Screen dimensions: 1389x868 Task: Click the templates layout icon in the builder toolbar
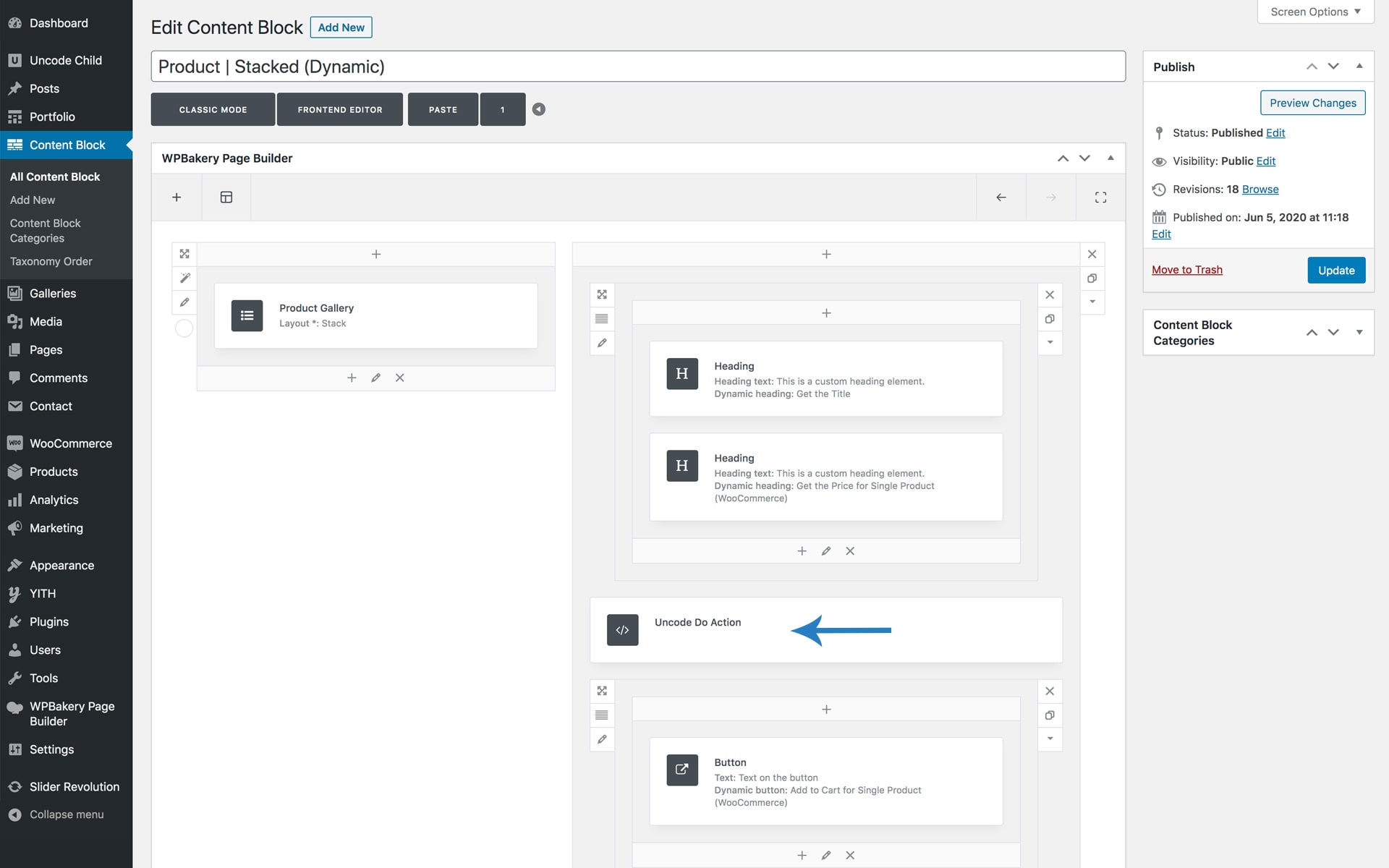[226, 197]
